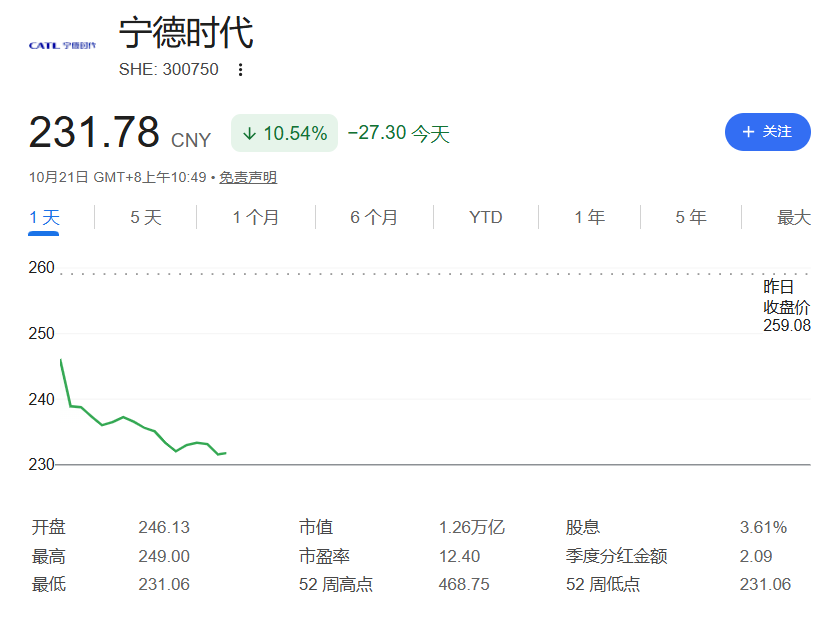Screen dimensions: 831x628
Task: Click the 240 y-axis label
Action: coord(41,400)
